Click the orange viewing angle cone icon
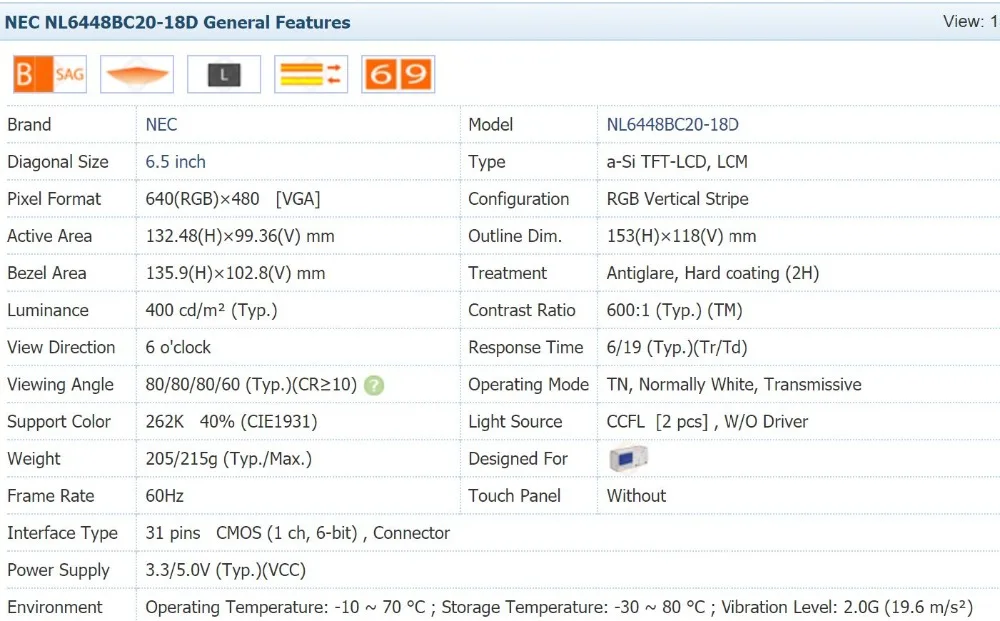Viewport: 1000px width, 621px height. tap(137, 75)
